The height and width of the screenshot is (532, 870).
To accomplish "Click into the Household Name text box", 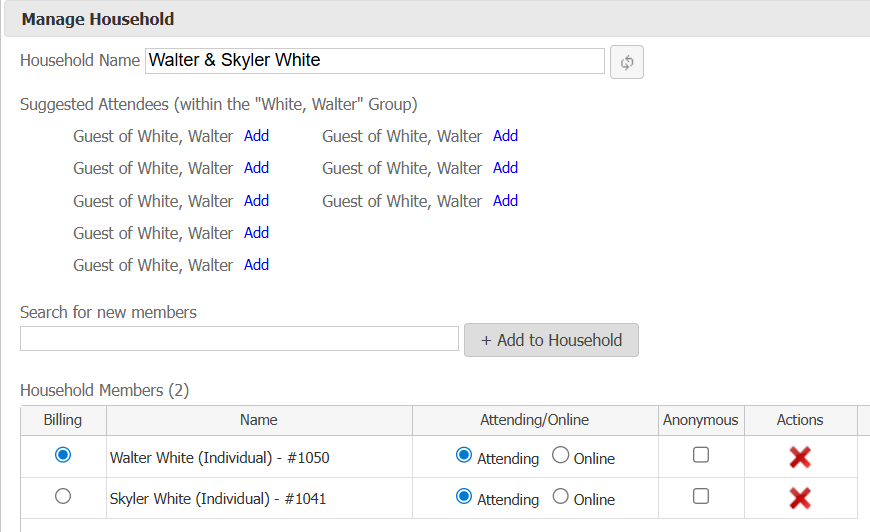I will [374, 61].
